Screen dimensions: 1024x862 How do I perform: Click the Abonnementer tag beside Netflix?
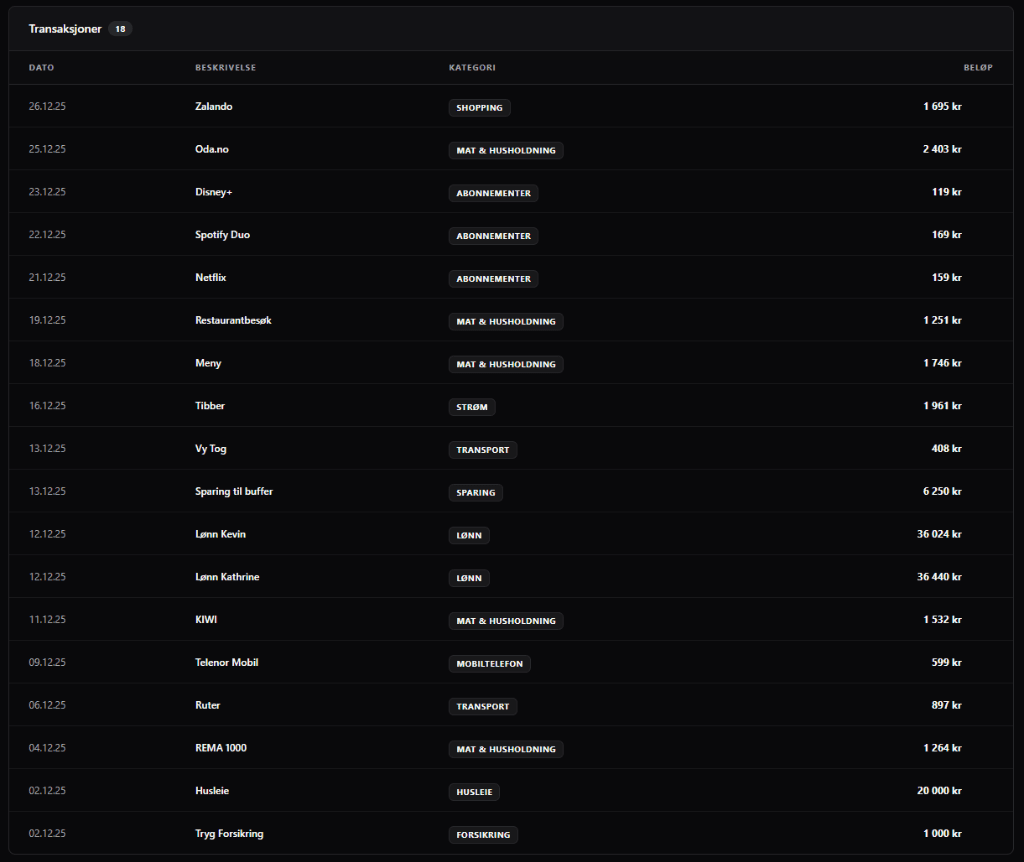pyautogui.click(x=493, y=279)
